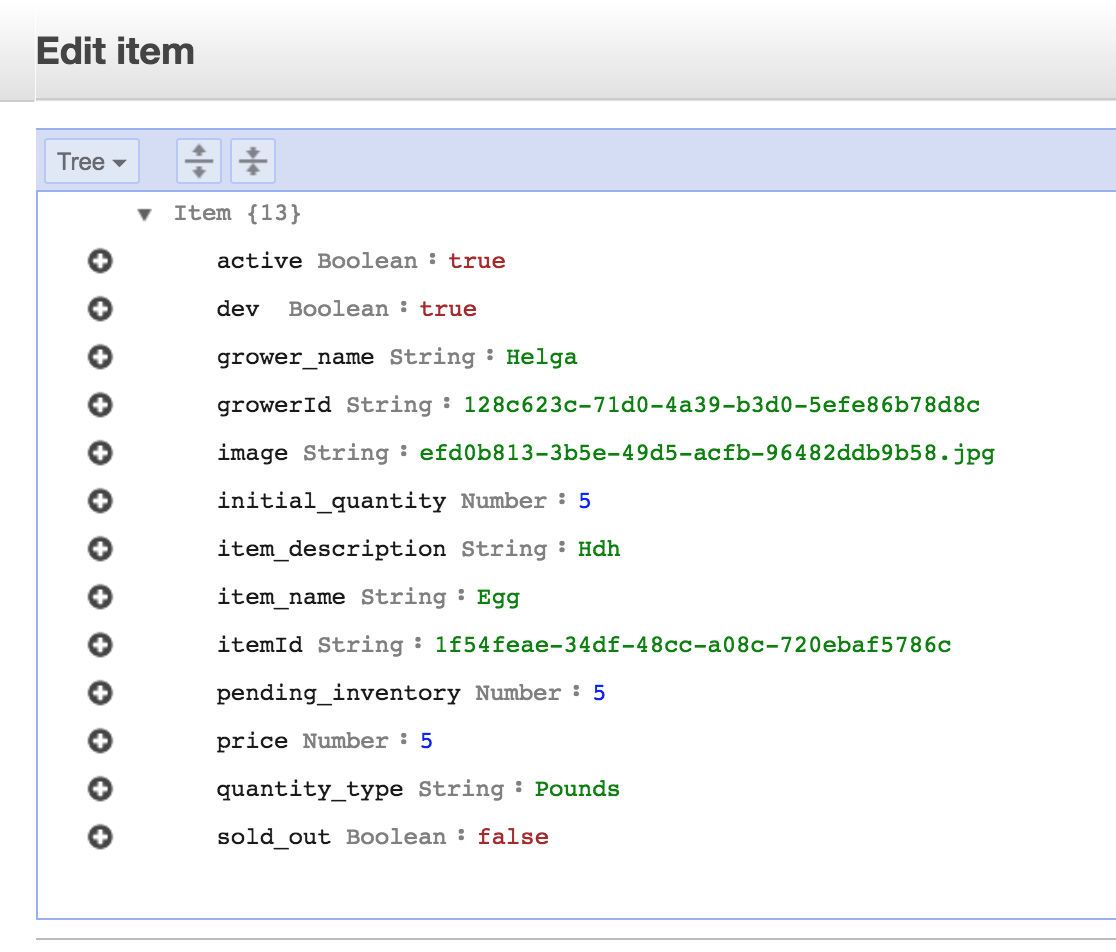The height and width of the screenshot is (952, 1116).
Task: Toggle the sold_out value false
Action: 512,837
